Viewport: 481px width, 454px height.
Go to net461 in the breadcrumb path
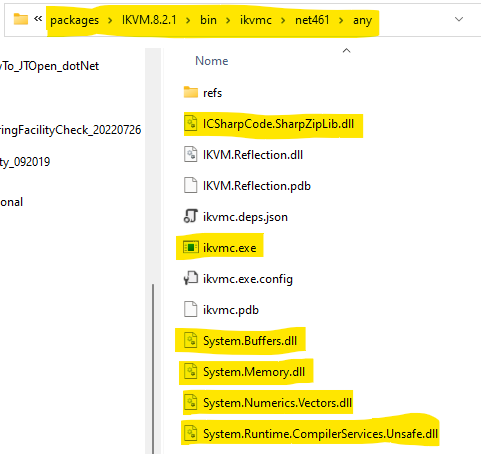(312, 20)
